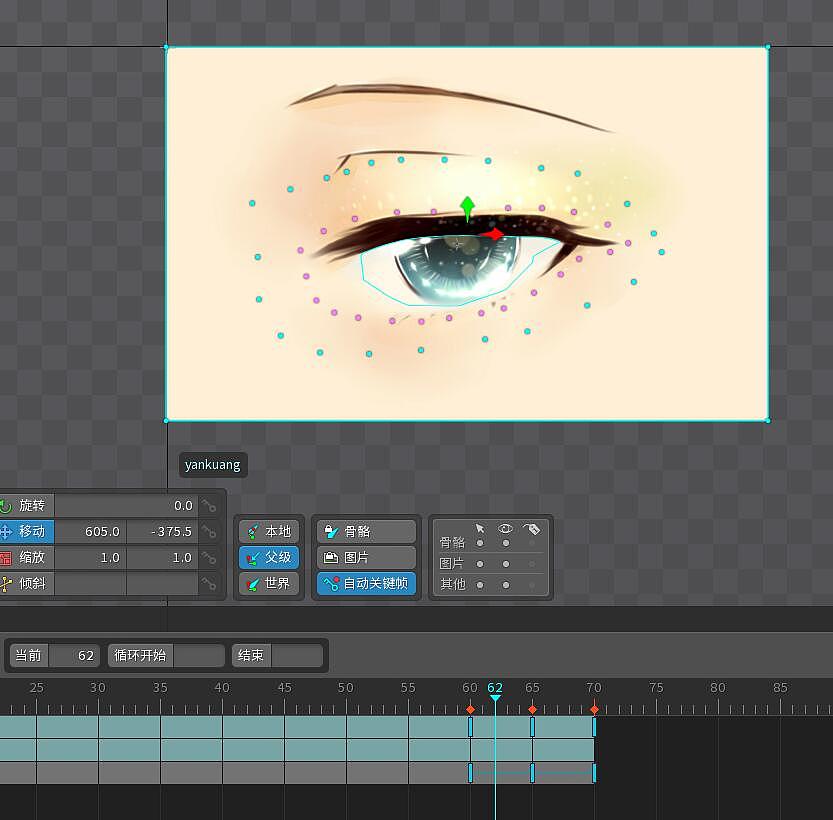Image resolution: width=833 pixels, height=820 pixels.
Task: Select the 缩放 (Scale) tool
Action: 27,558
